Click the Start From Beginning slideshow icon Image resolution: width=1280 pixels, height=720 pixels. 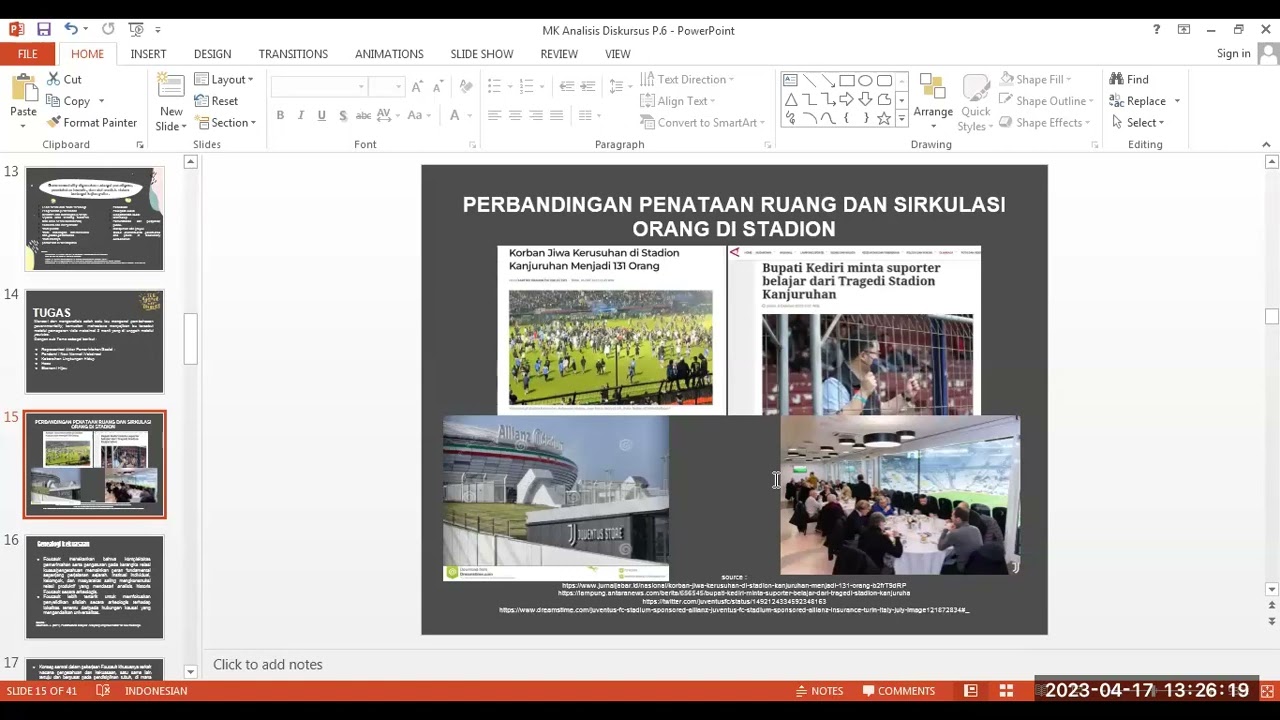[x=136, y=30]
